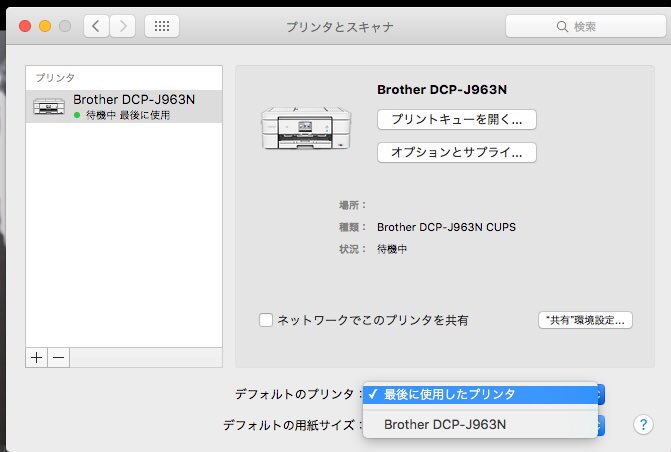Minimize window with yellow button
The width and height of the screenshot is (671, 452).
(x=45, y=27)
